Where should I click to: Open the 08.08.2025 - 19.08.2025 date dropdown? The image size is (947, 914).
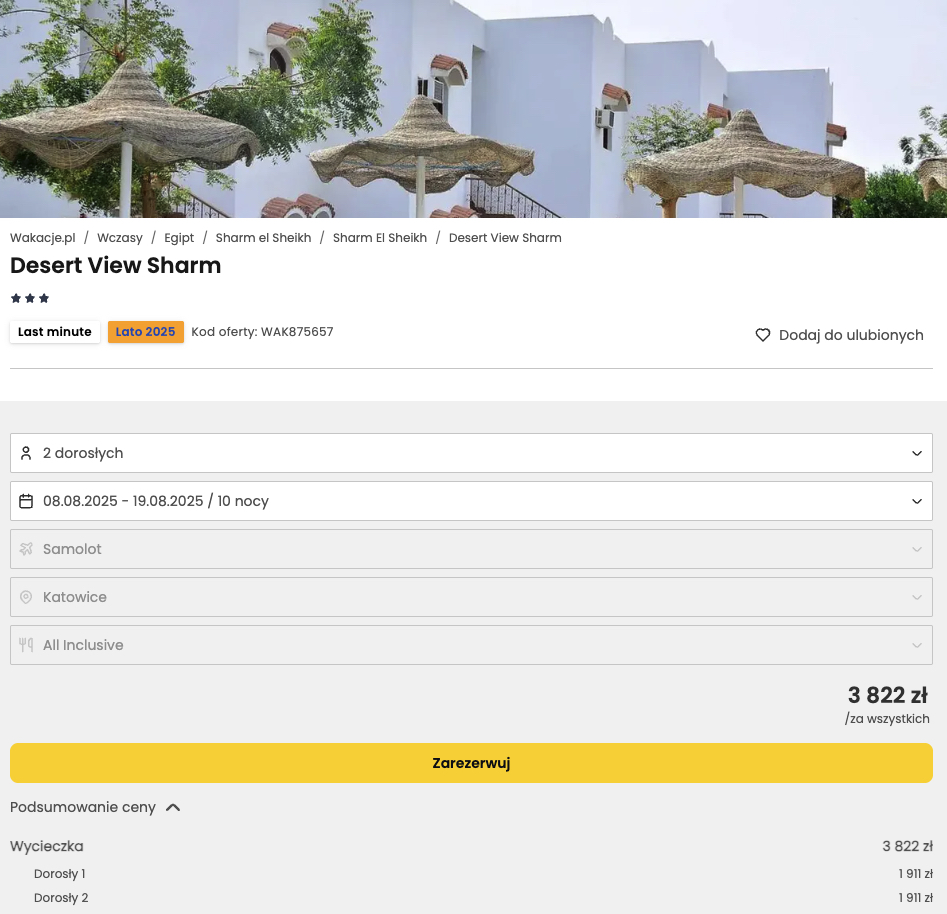pos(471,501)
